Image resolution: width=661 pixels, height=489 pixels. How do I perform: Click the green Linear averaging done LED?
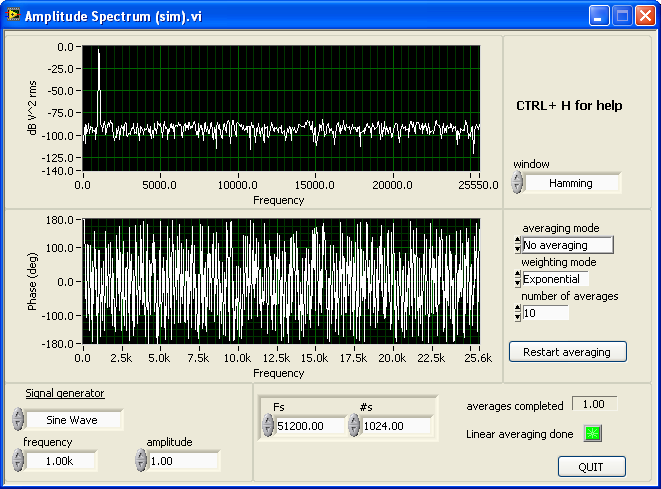[593, 433]
